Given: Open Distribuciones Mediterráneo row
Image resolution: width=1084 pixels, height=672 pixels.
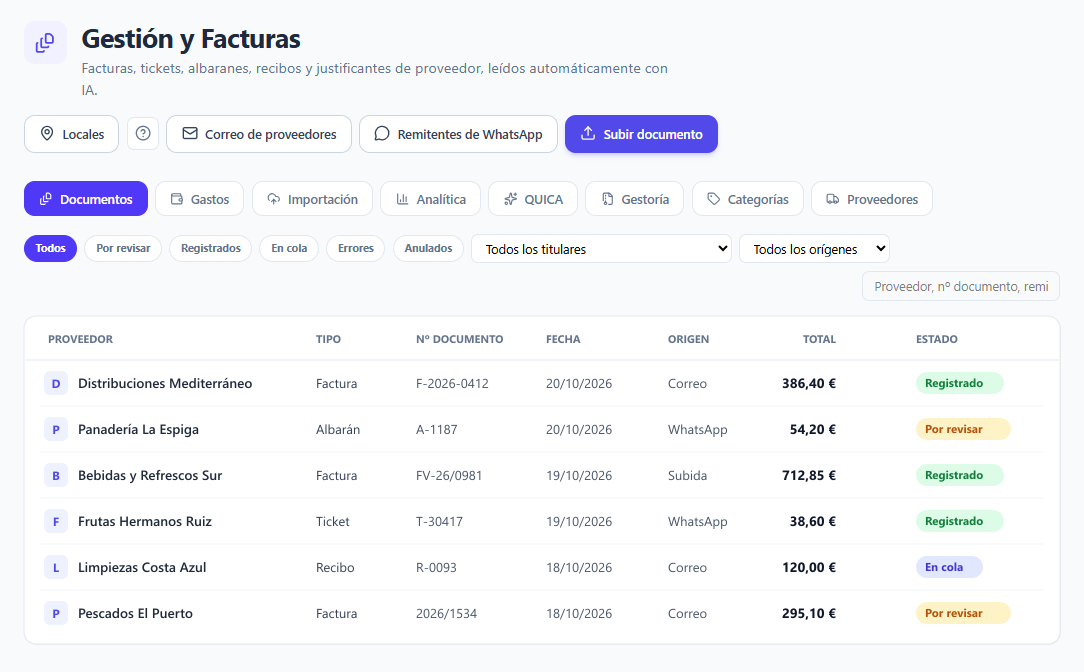Looking at the screenshot, I should 542,383.
